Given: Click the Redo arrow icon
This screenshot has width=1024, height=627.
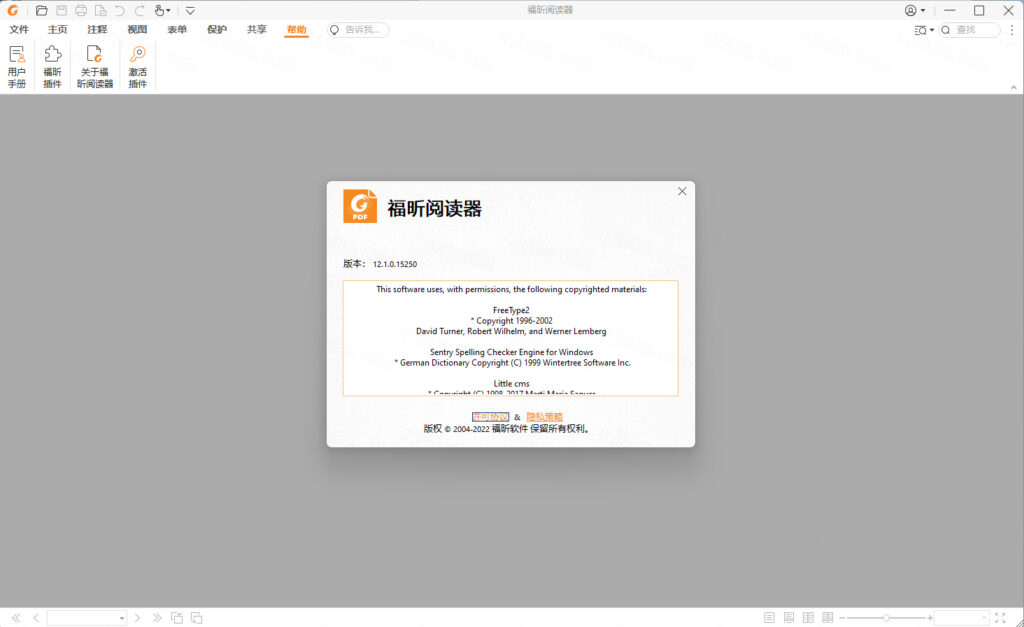Looking at the screenshot, I should [x=140, y=10].
